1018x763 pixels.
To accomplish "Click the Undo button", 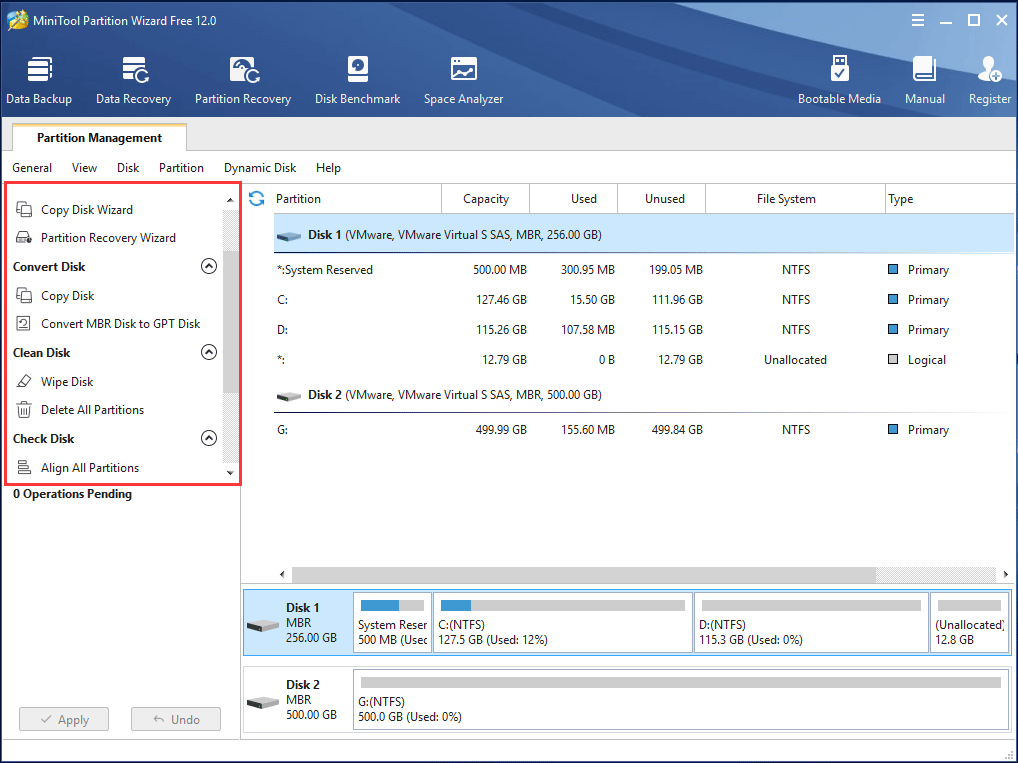I will coord(176,719).
